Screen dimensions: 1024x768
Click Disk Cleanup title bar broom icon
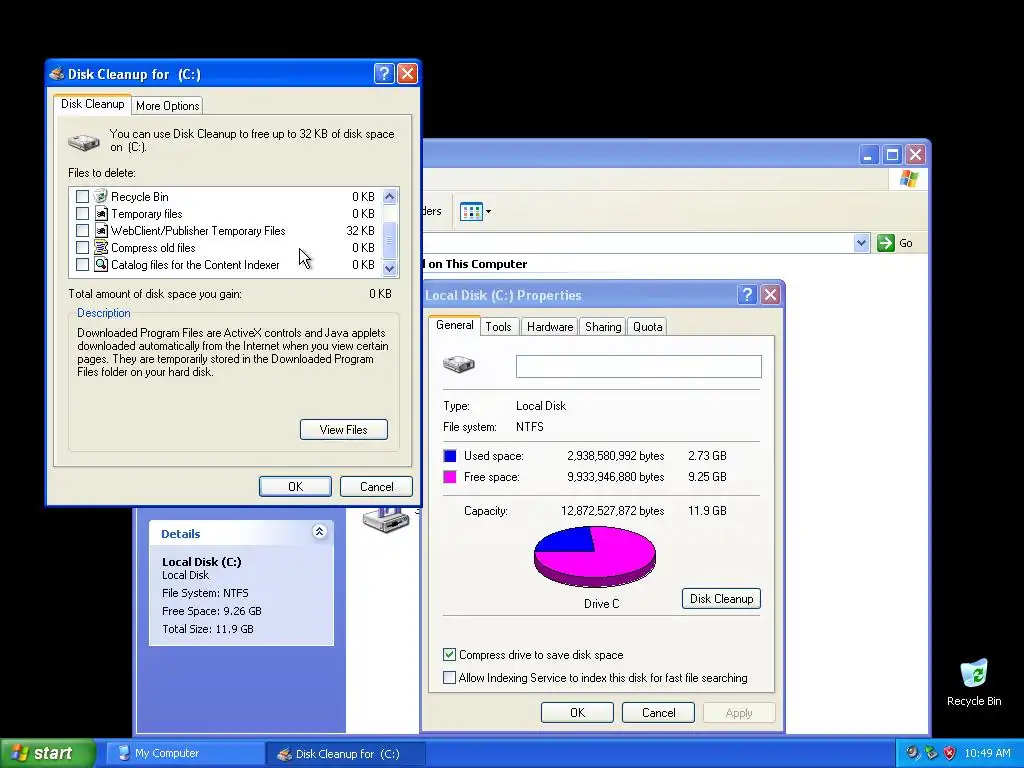click(57, 73)
